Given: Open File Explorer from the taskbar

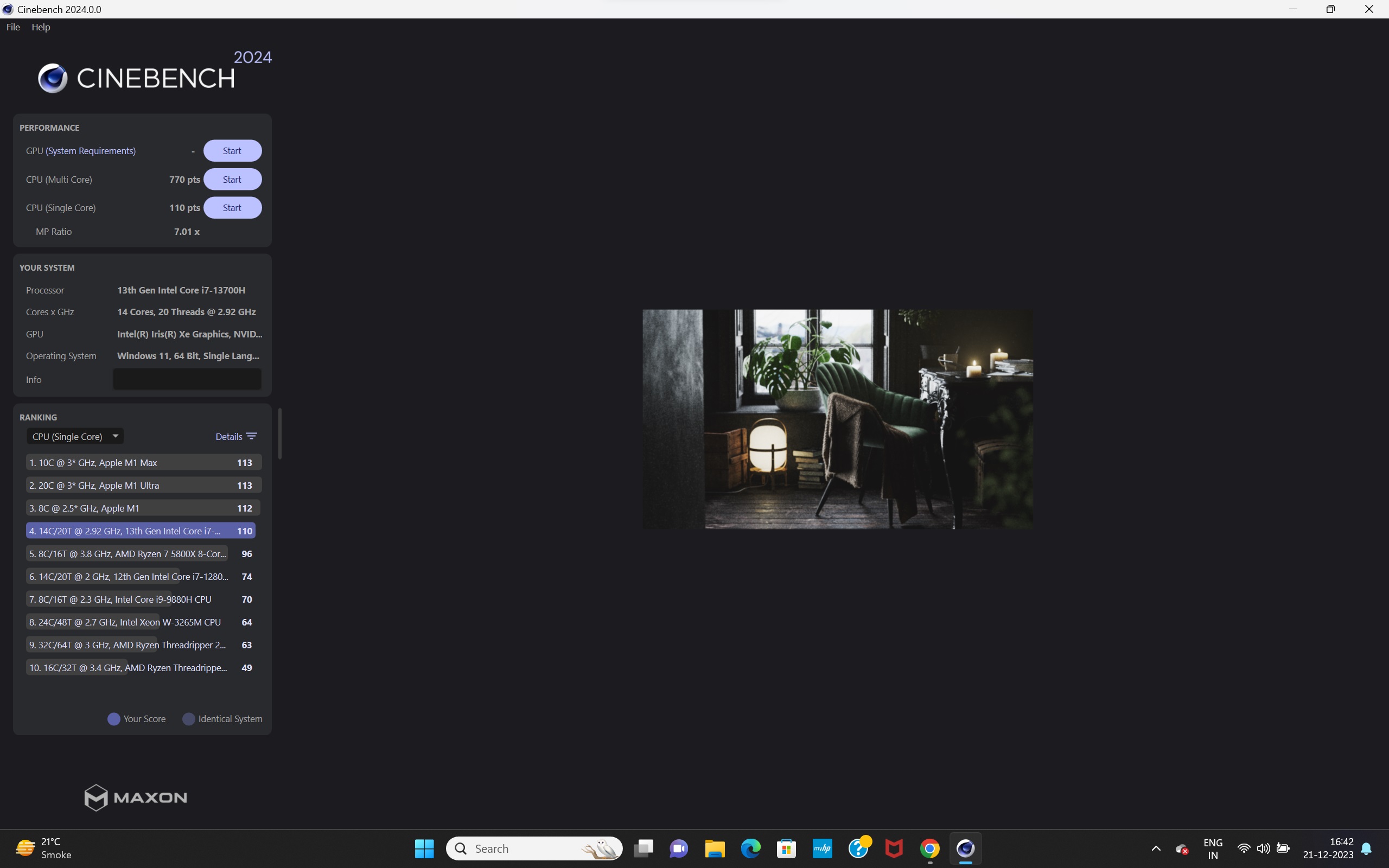Looking at the screenshot, I should (715, 848).
